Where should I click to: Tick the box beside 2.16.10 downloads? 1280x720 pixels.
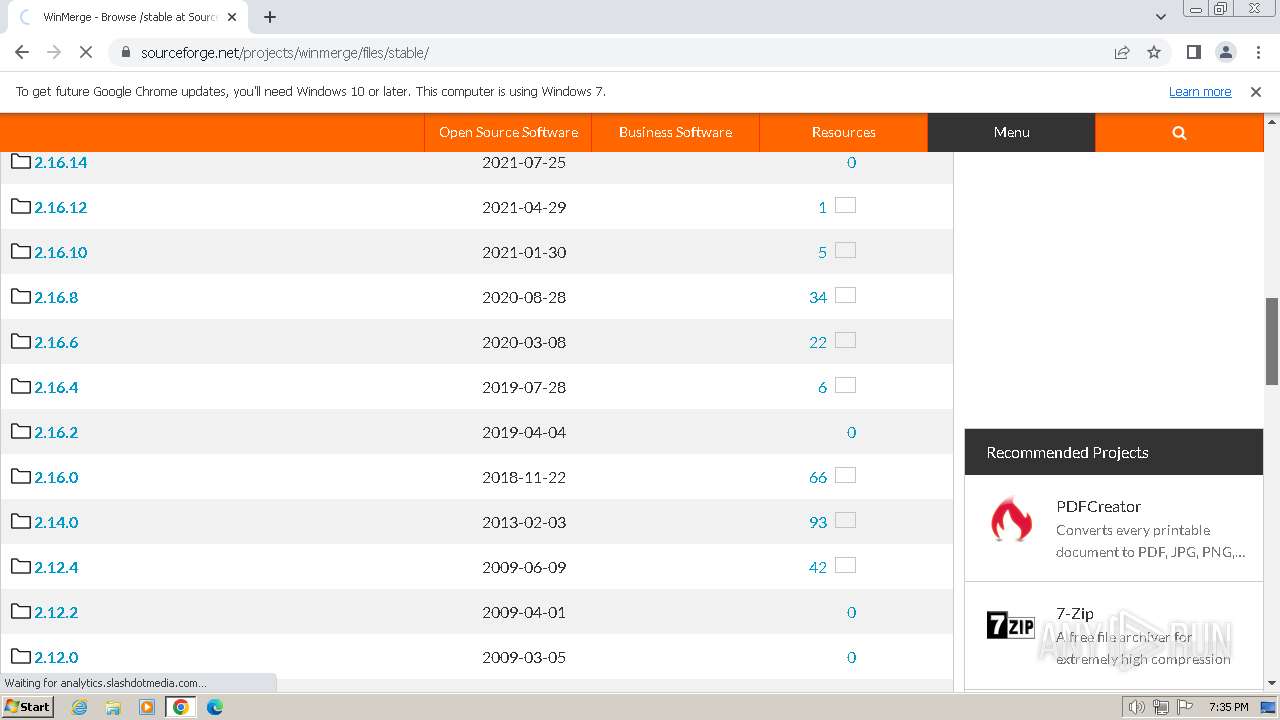click(845, 250)
